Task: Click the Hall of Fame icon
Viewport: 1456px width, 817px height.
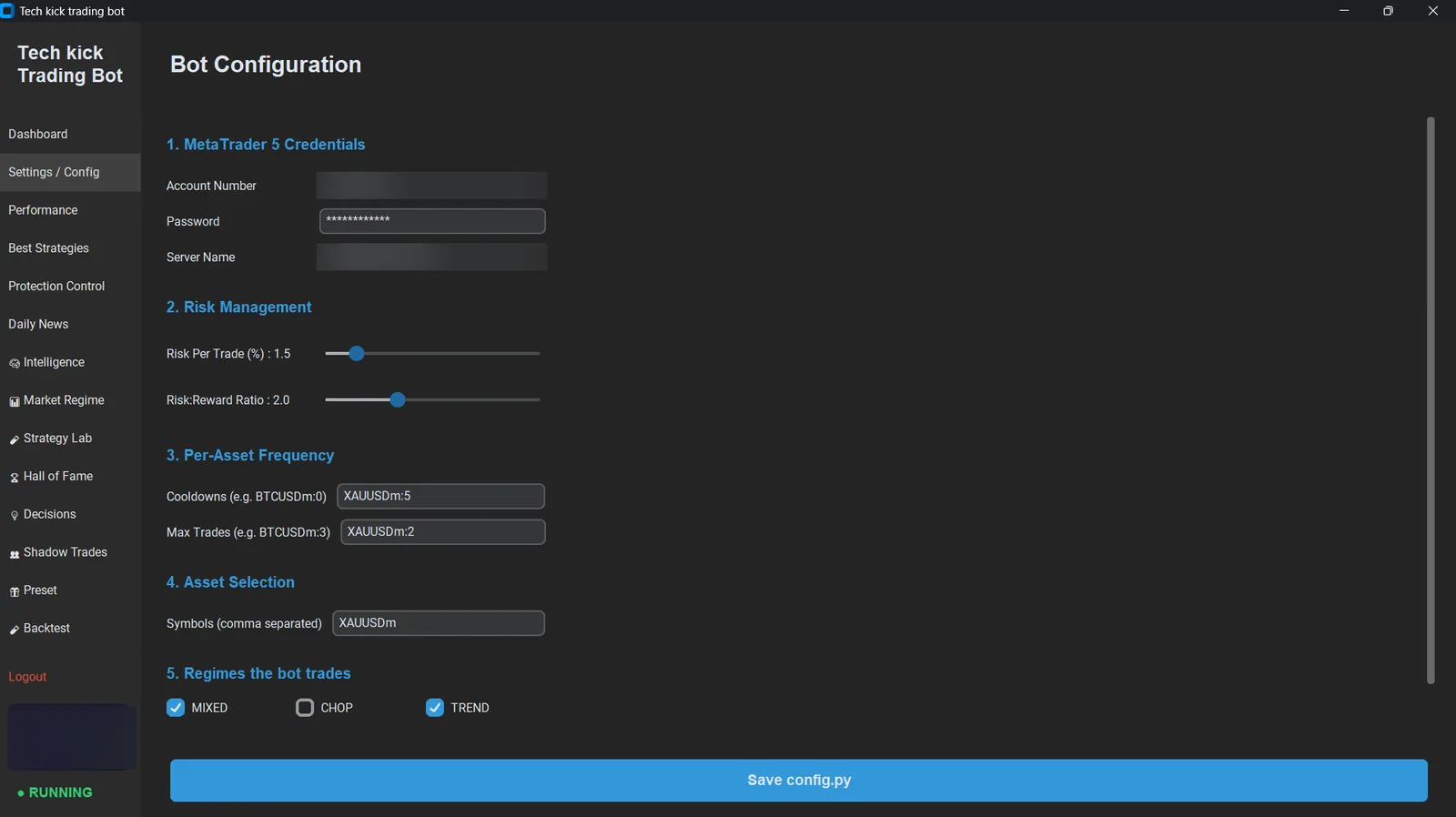Action: point(15,478)
